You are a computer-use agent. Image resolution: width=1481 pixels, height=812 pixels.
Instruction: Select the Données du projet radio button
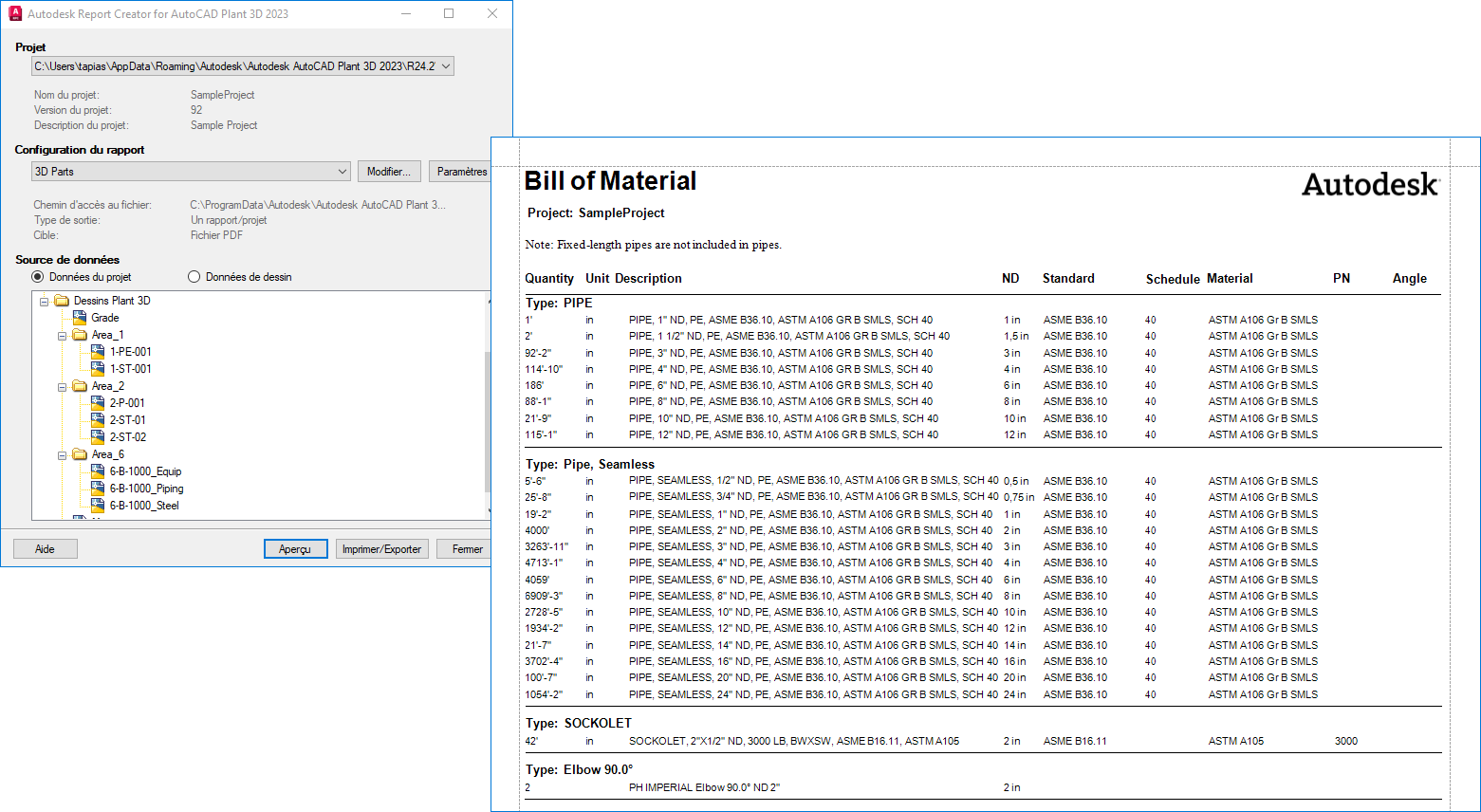click(x=38, y=277)
